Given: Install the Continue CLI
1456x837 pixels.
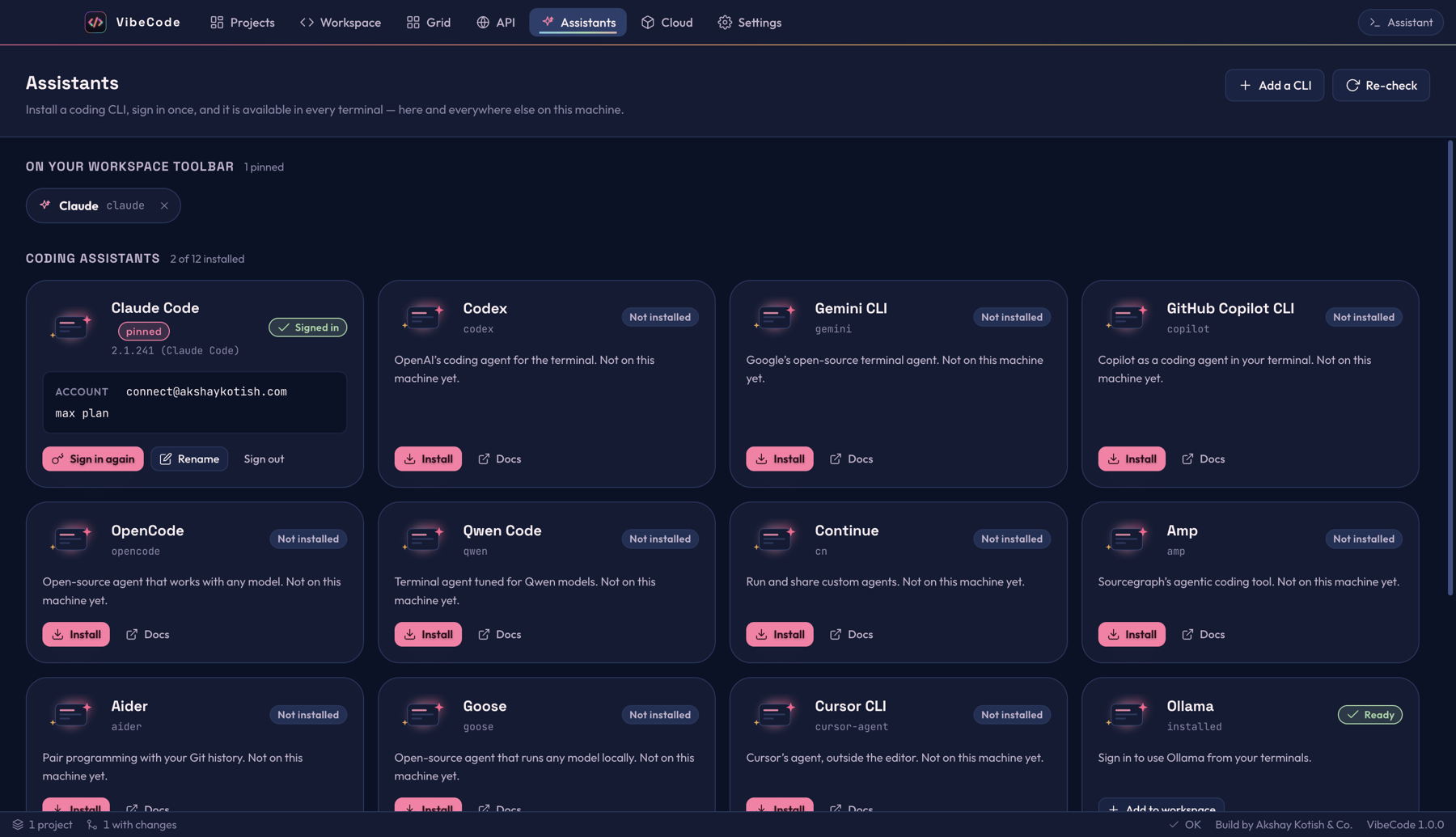Looking at the screenshot, I should pyautogui.click(x=780, y=634).
